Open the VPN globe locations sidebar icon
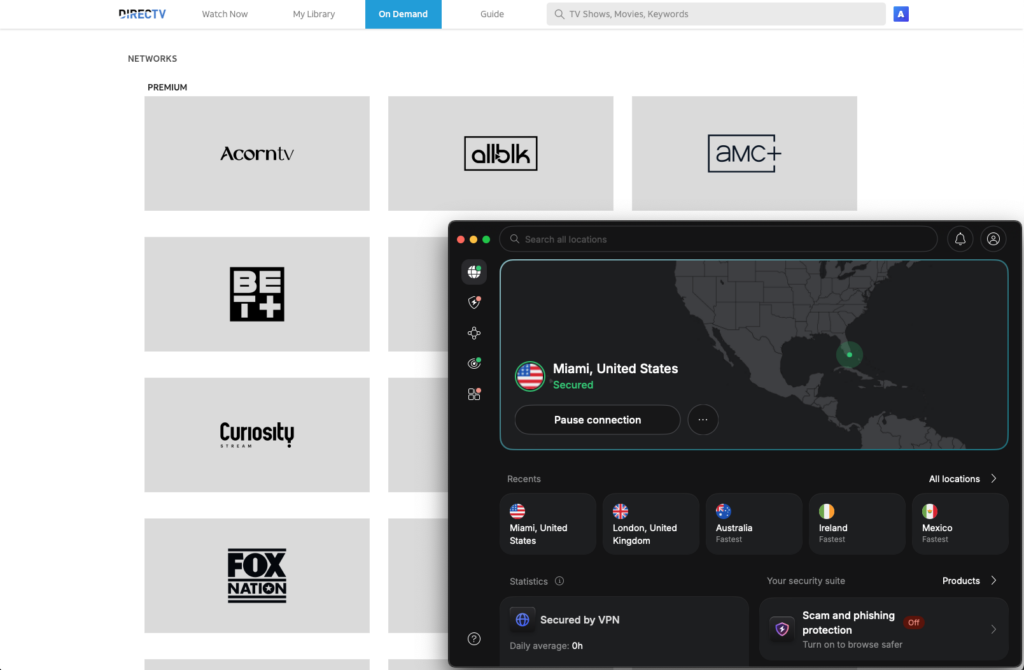The height and width of the screenshot is (670, 1024). pyautogui.click(x=474, y=272)
